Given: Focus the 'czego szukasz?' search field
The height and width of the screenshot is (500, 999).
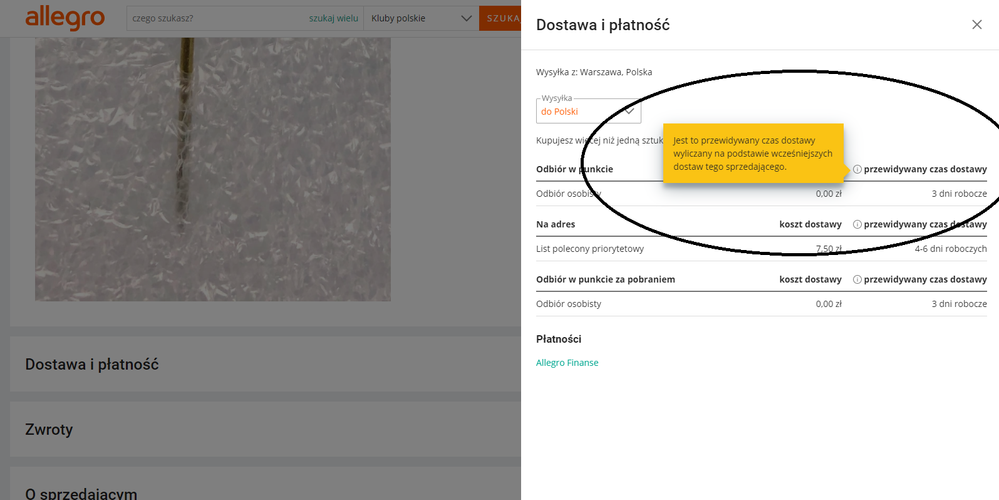Looking at the screenshot, I should 217,18.
